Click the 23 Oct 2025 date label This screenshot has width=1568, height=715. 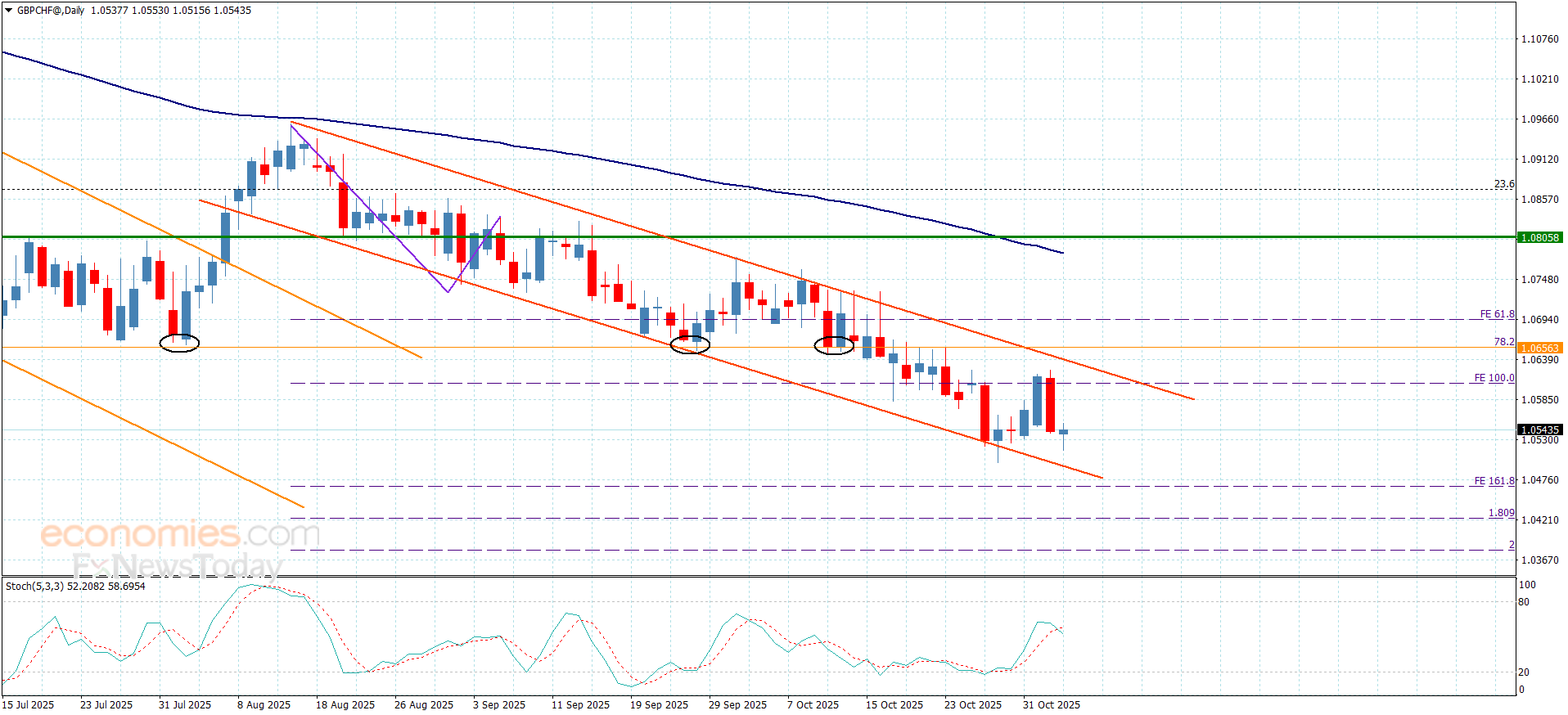973,705
